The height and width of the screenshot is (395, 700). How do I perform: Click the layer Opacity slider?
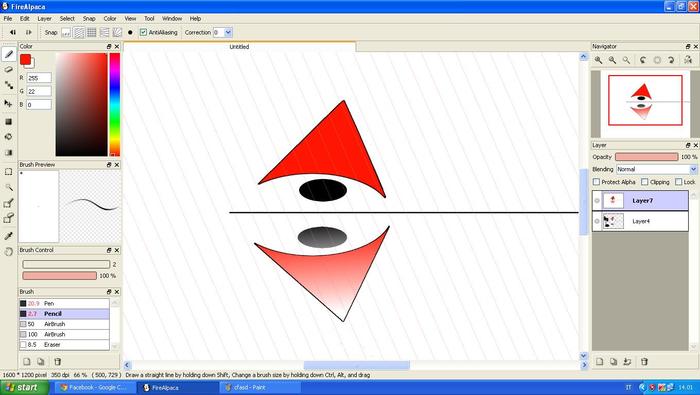[x=646, y=157]
